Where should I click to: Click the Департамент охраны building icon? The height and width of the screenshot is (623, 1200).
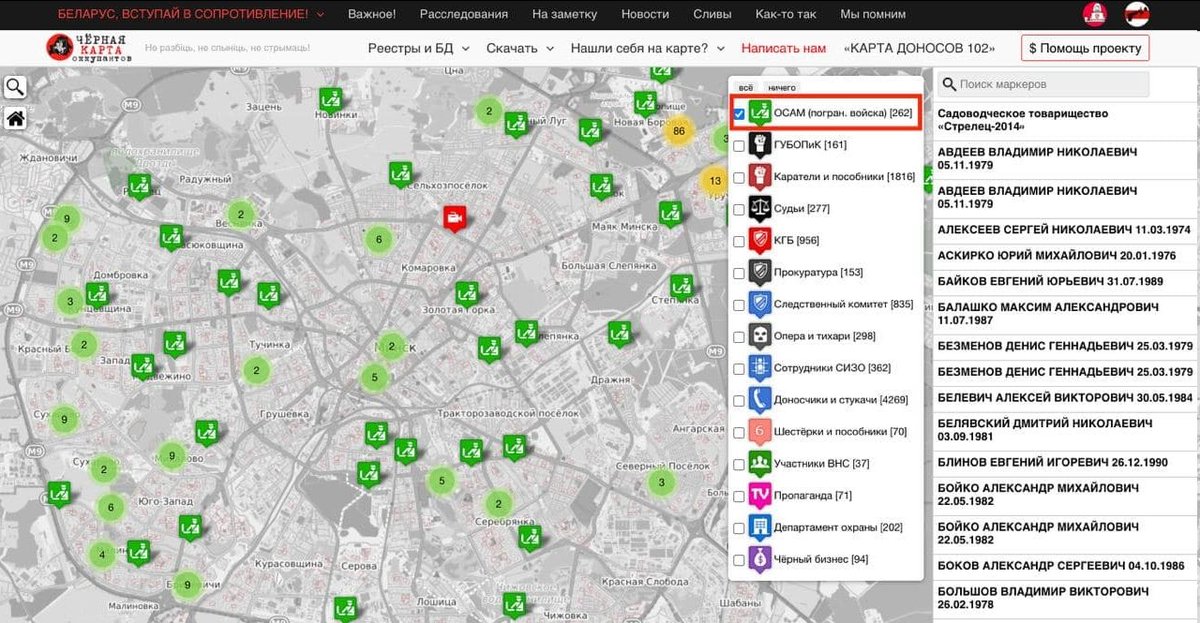tap(760, 527)
